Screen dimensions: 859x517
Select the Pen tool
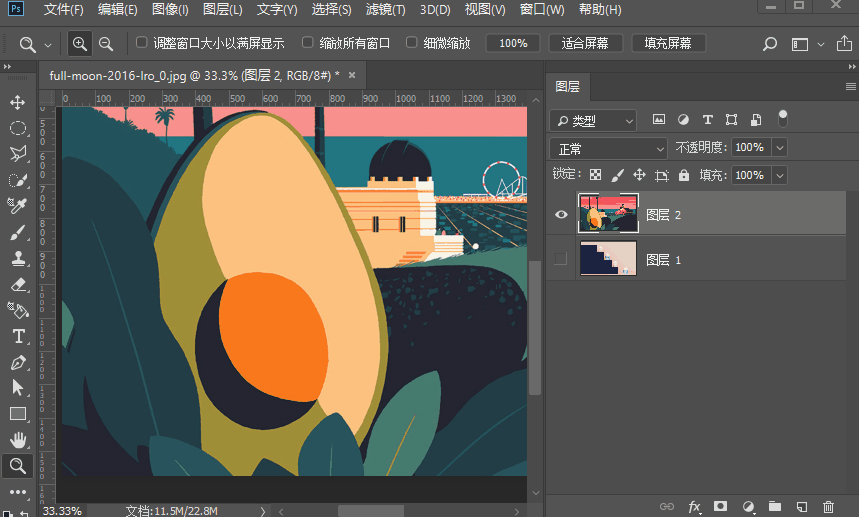[18, 363]
